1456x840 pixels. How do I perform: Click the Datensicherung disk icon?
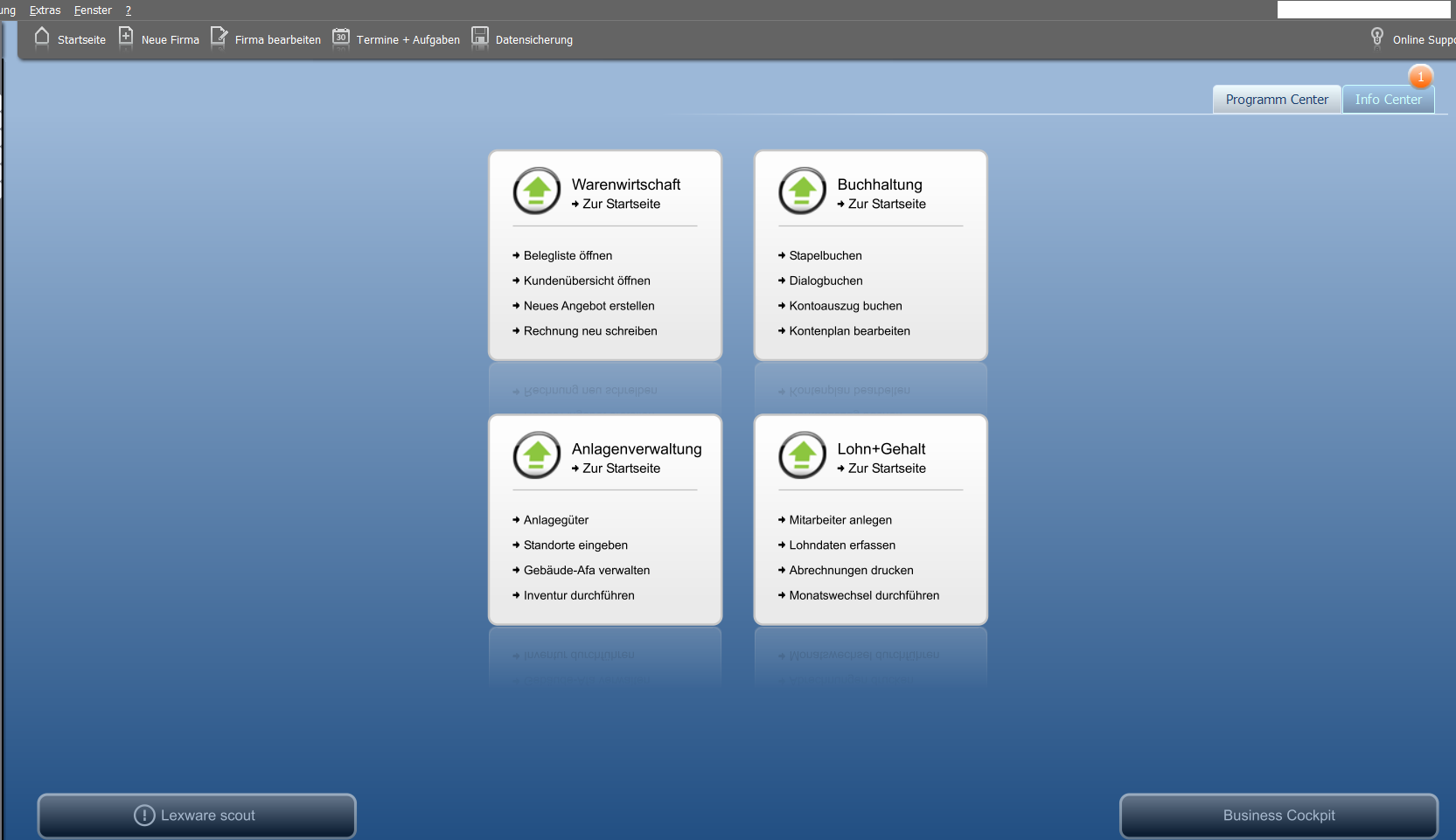coord(480,37)
